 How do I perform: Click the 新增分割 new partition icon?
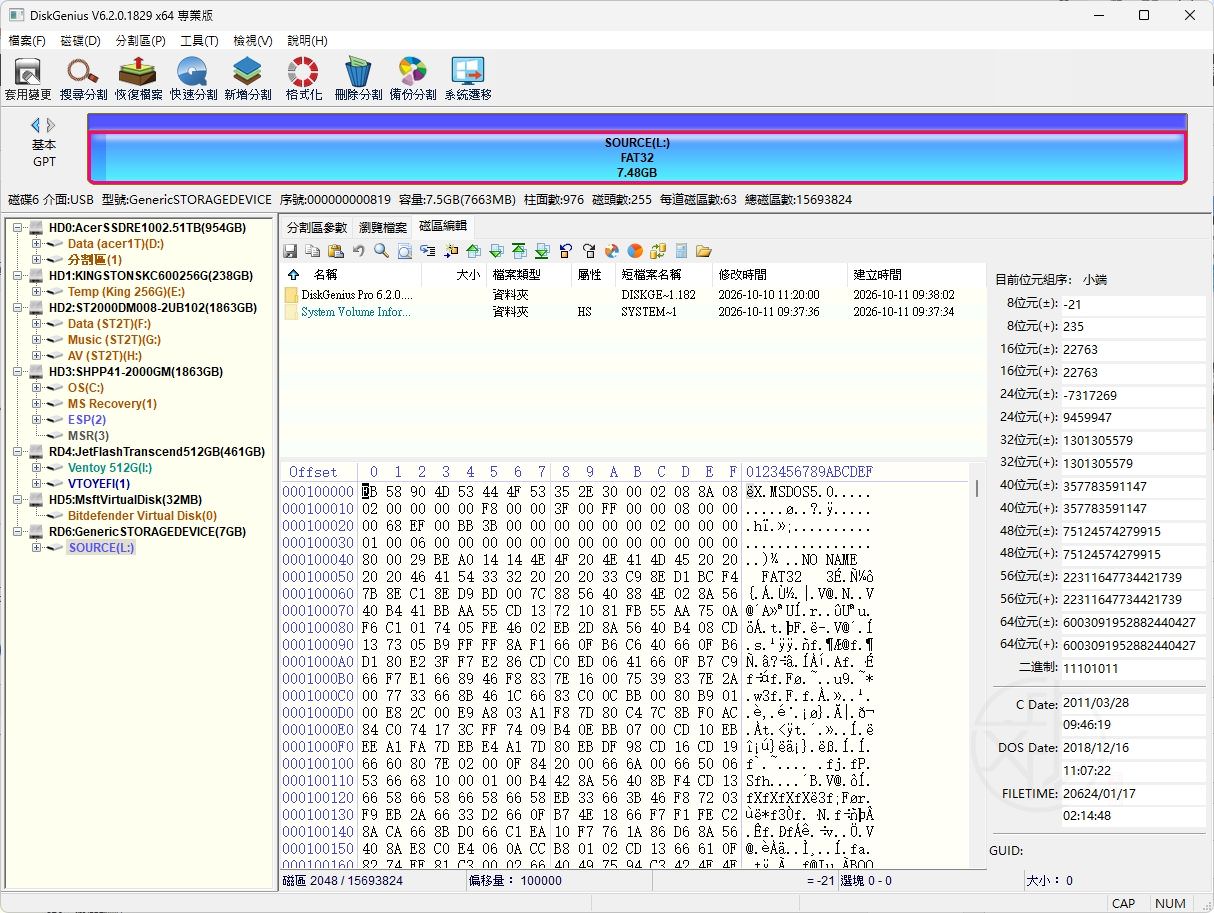click(248, 78)
